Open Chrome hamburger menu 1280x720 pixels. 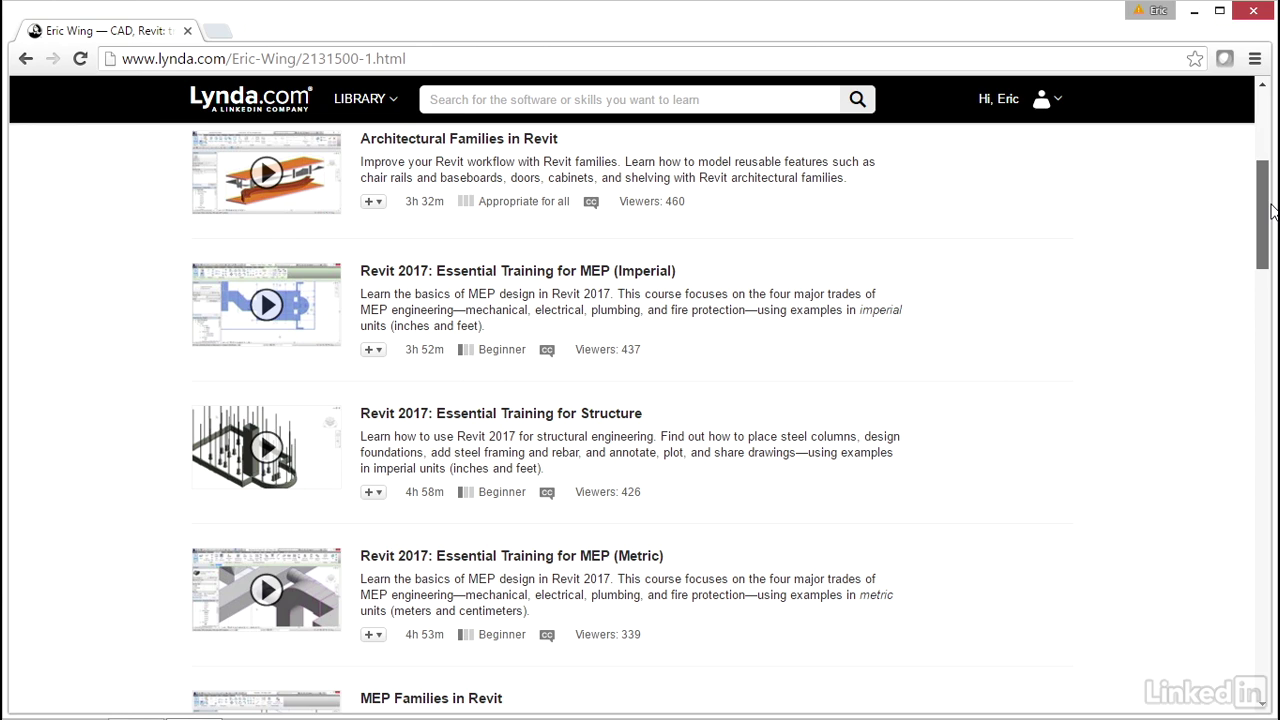click(x=1255, y=59)
